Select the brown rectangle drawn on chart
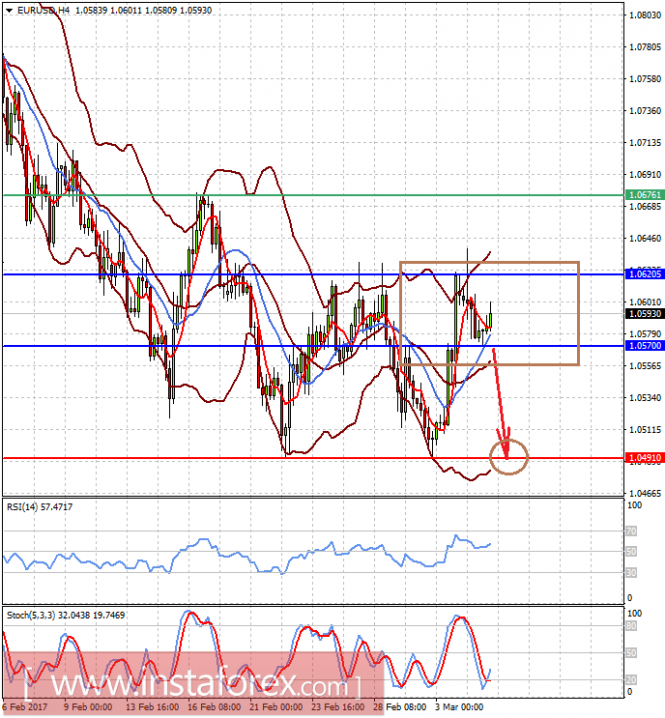The height and width of the screenshot is (718, 665). pyautogui.click(x=489, y=314)
